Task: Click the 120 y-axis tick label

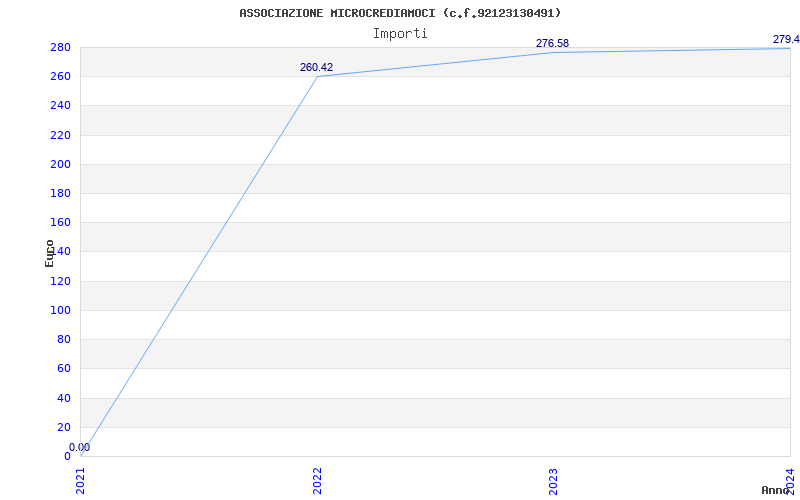Action: pos(60,281)
